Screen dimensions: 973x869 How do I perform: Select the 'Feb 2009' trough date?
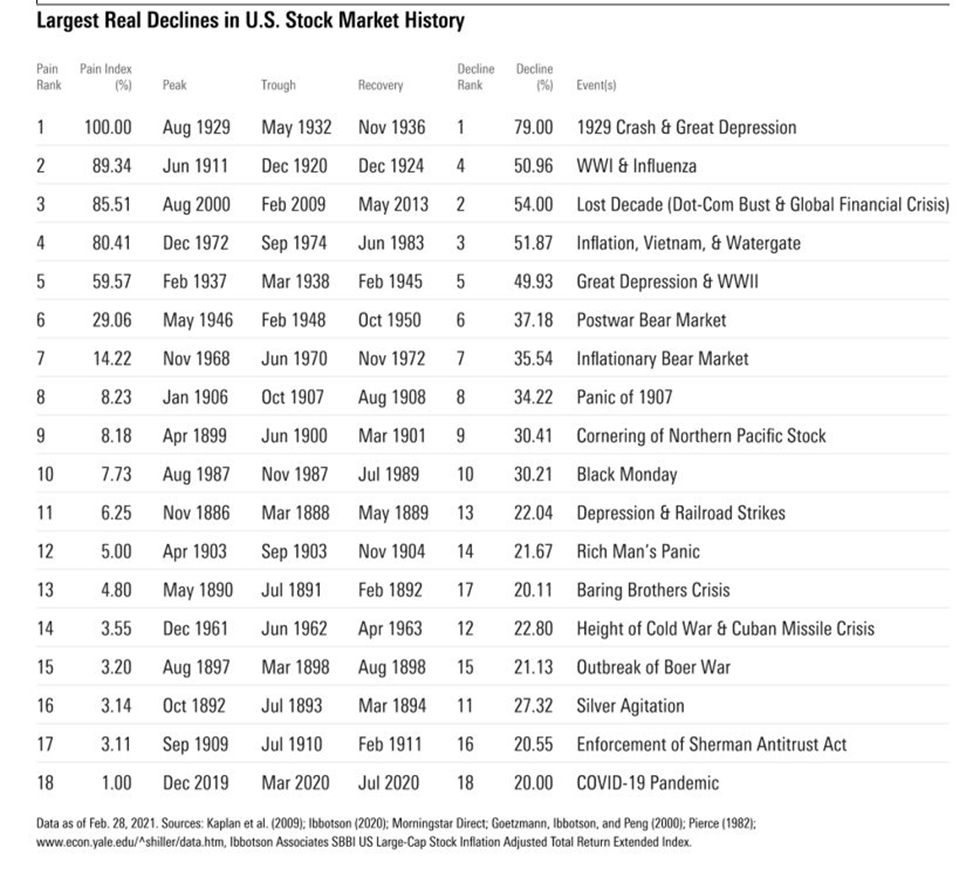[x=295, y=204]
